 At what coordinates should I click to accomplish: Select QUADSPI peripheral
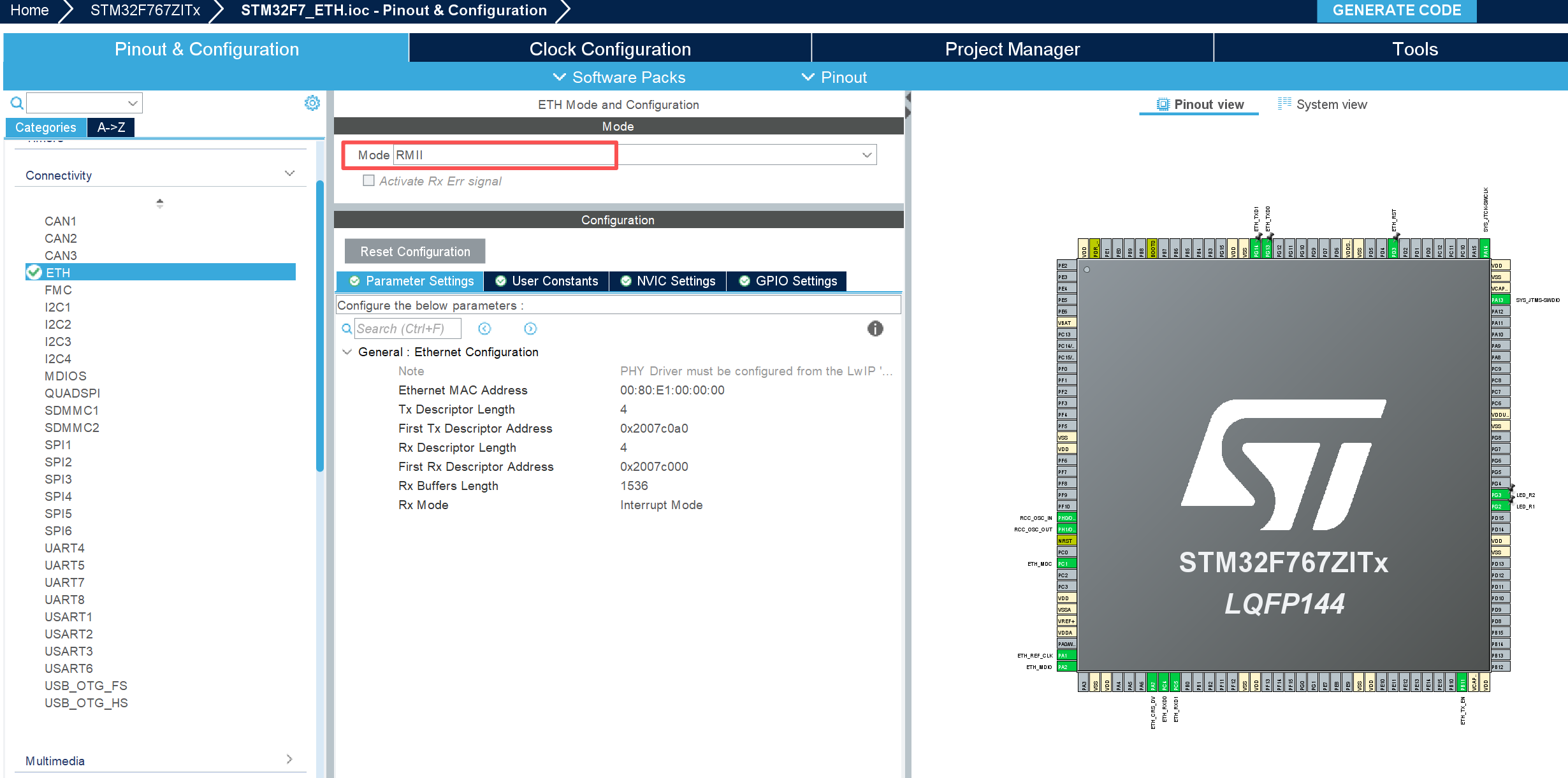coord(72,393)
